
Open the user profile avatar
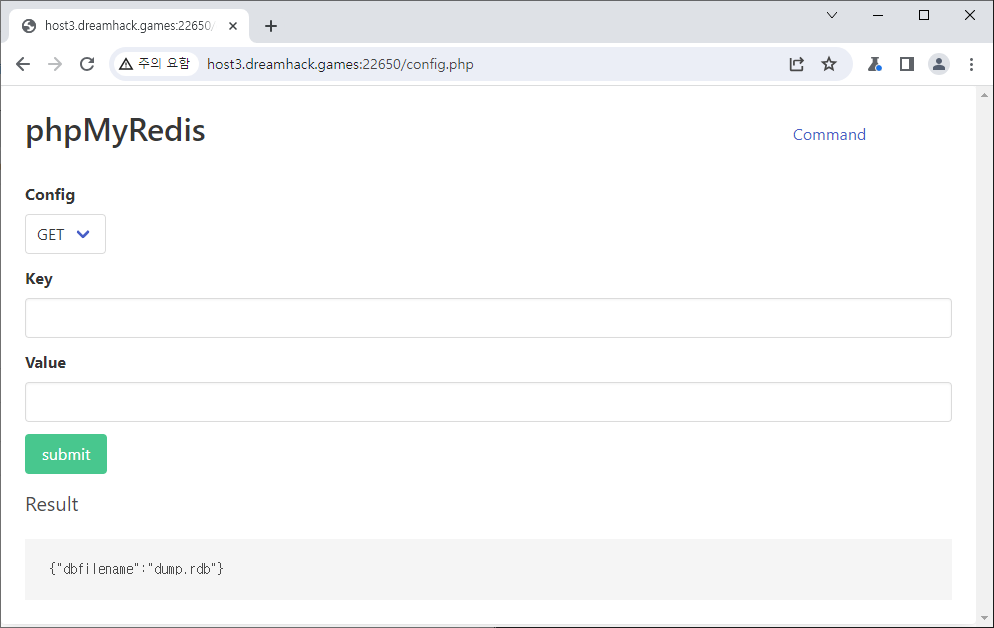(x=939, y=64)
